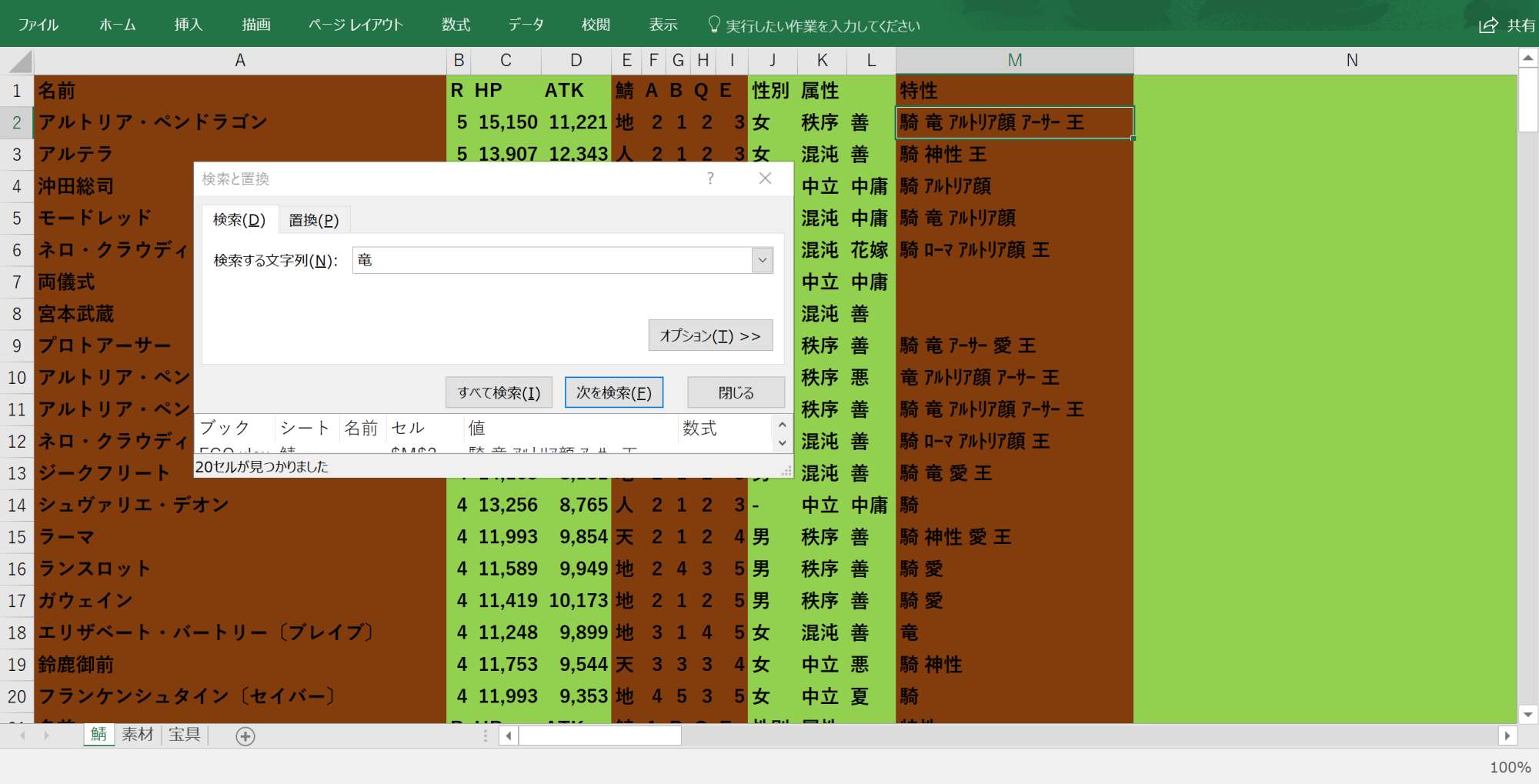Click the help question mark in dialog
Image resolution: width=1539 pixels, height=784 pixels.
pos(710,178)
